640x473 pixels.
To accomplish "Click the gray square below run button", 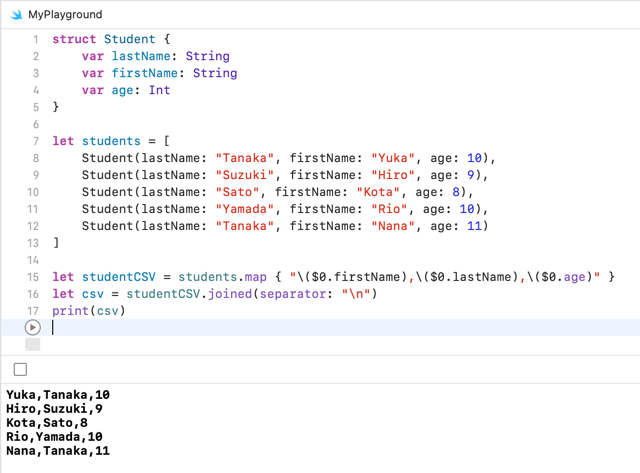I will (32, 345).
